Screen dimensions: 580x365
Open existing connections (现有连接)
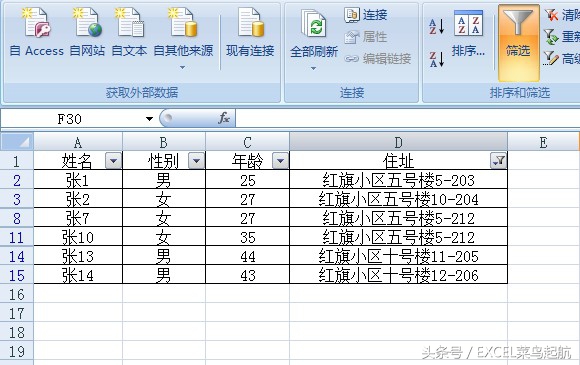coord(250,33)
